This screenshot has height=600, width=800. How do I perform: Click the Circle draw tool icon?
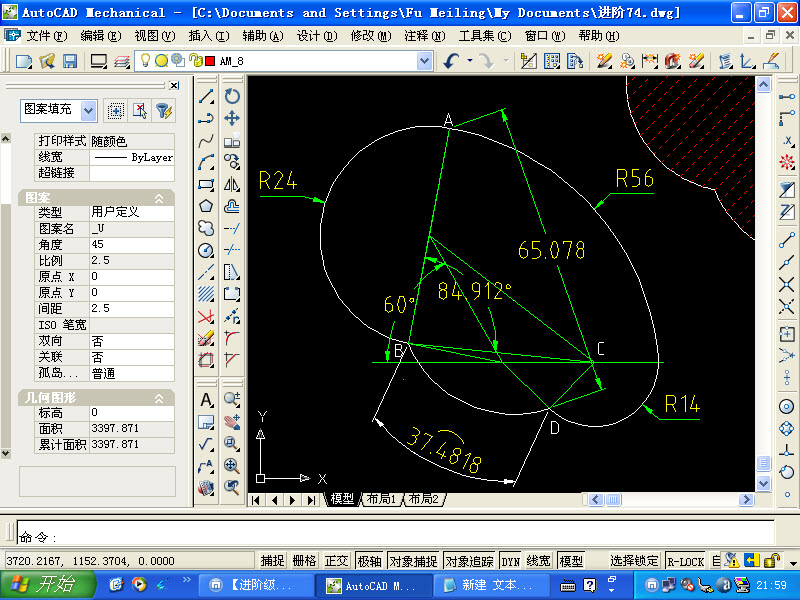(x=206, y=250)
